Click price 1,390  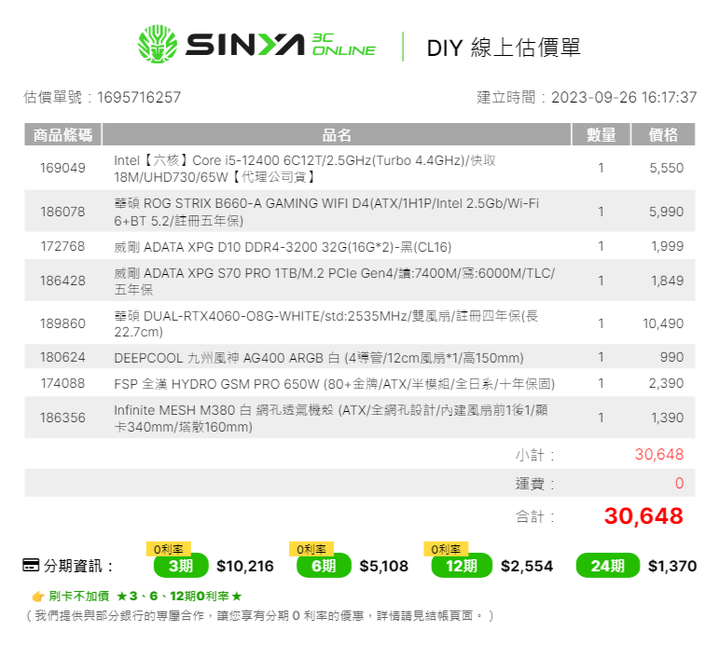667,418
